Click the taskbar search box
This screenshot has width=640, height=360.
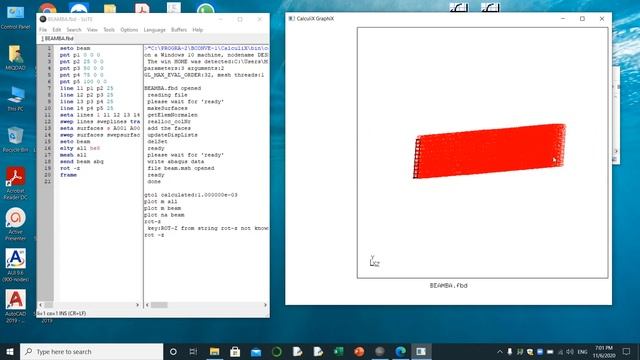[91, 351]
